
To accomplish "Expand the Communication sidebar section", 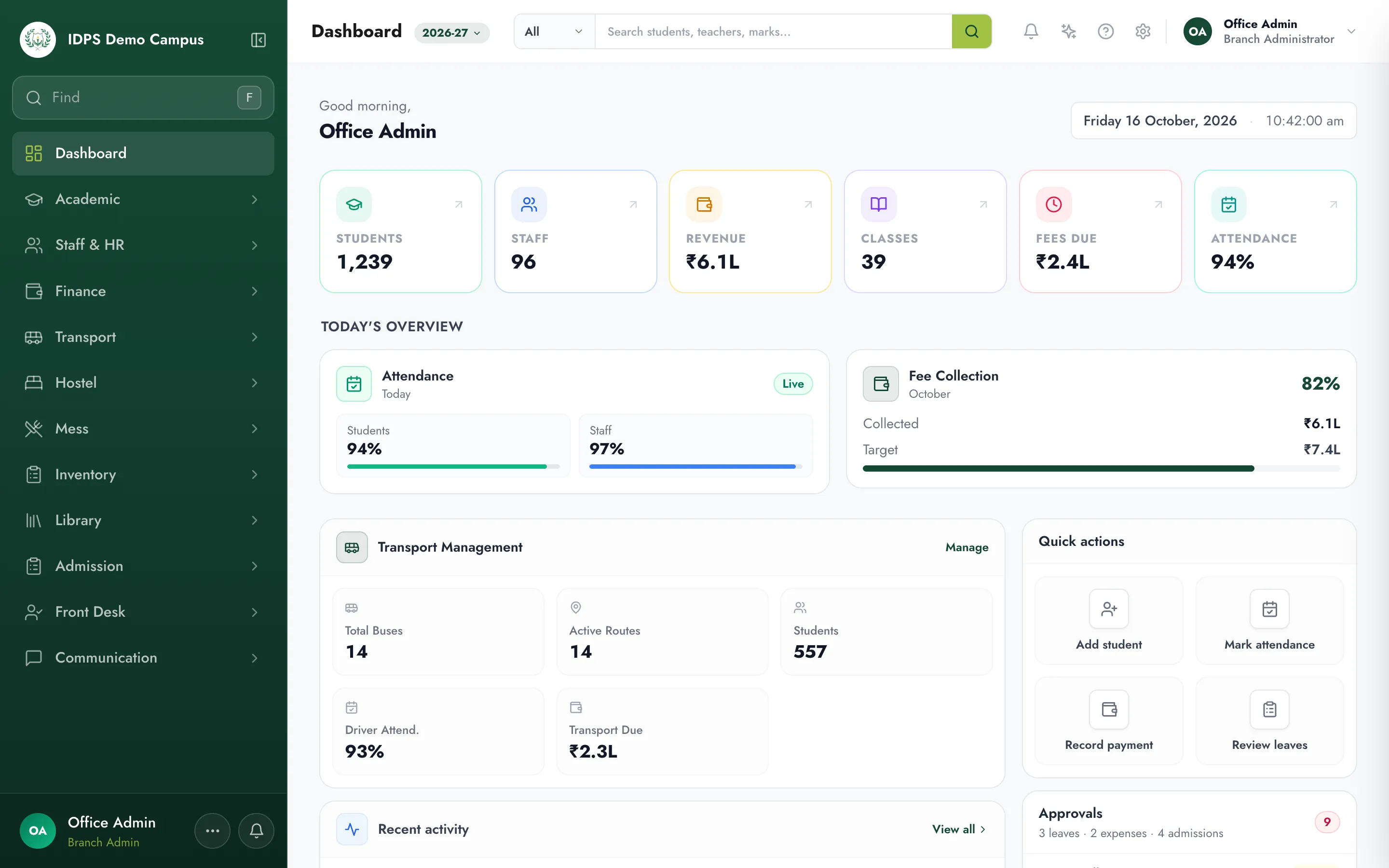I will click(x=143, y=658).
